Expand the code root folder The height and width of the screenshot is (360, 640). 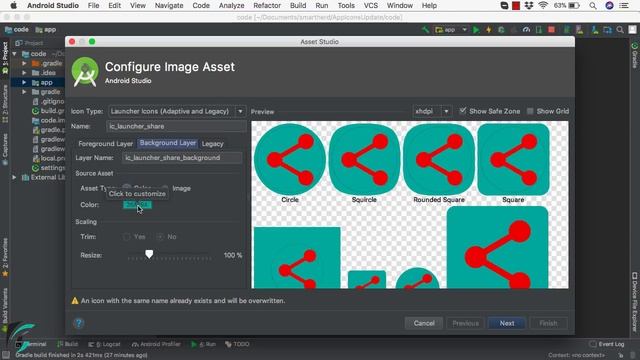[x=14, y=54]
